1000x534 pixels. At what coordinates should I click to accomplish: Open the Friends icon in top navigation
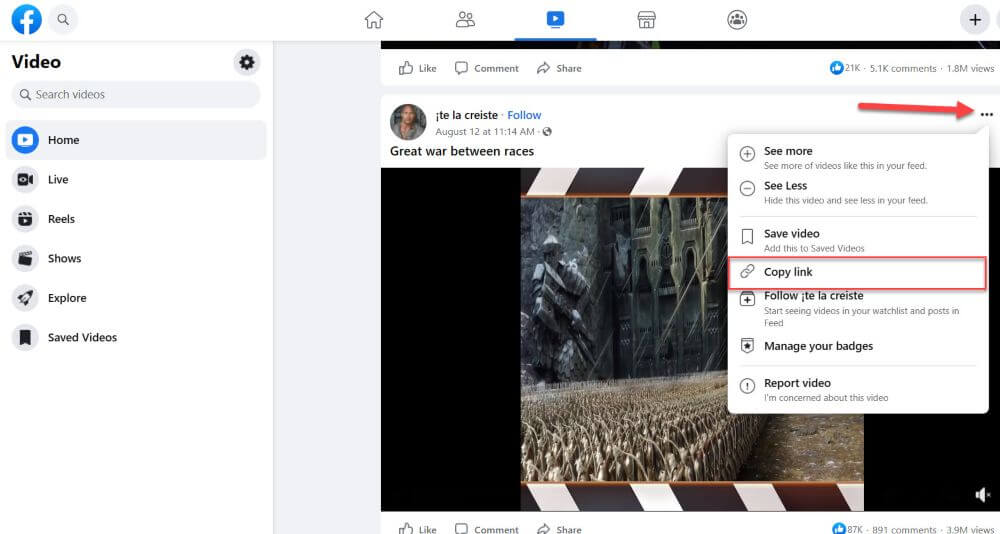pos(465,20)
